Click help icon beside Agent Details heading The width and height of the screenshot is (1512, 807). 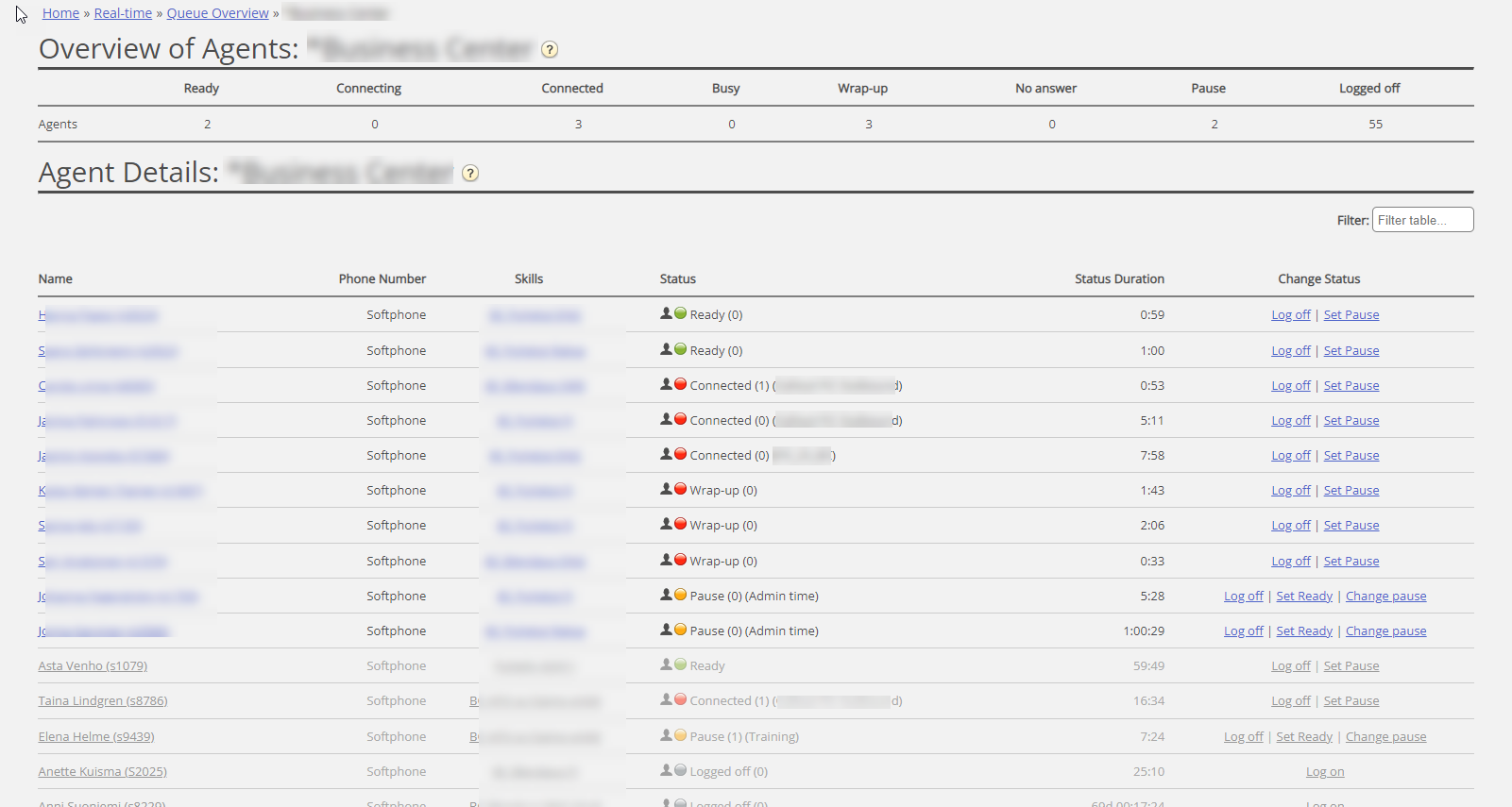point(470,174)
